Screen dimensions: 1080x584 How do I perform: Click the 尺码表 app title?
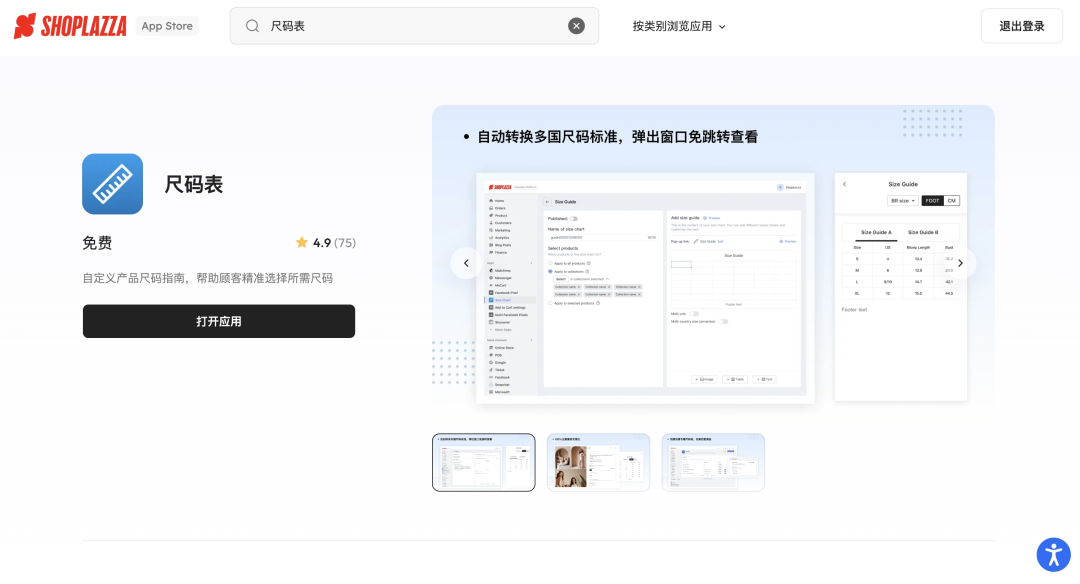pyautogui.click(x=194, y=185)
